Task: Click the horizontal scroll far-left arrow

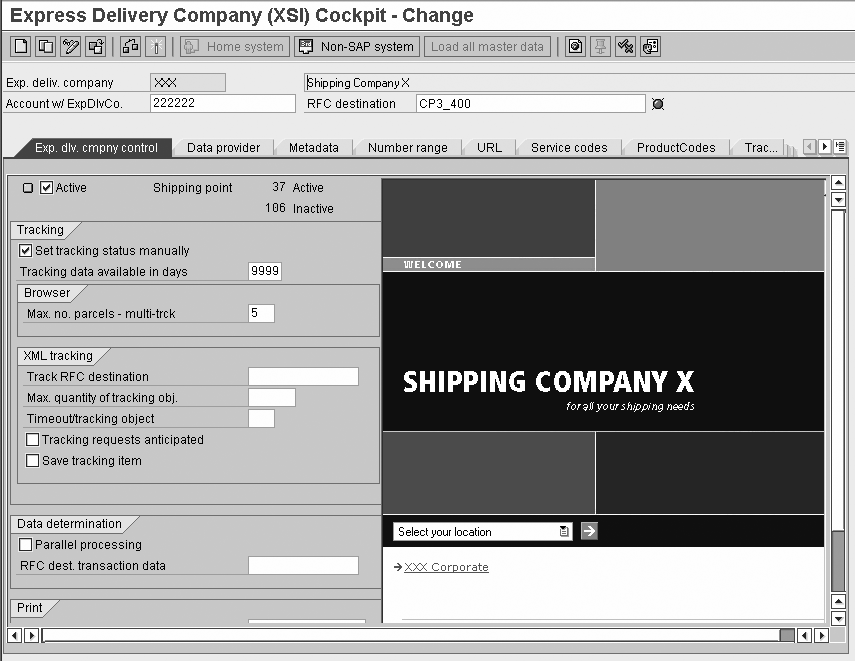Action: click(15, 635)
